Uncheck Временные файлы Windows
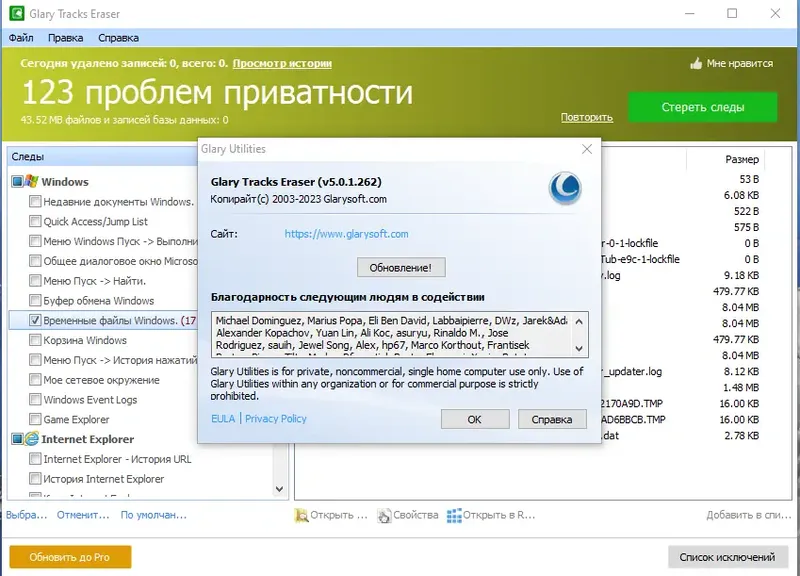Image resolution: width=800 pixels, height=576 pixels. (35, 320)
